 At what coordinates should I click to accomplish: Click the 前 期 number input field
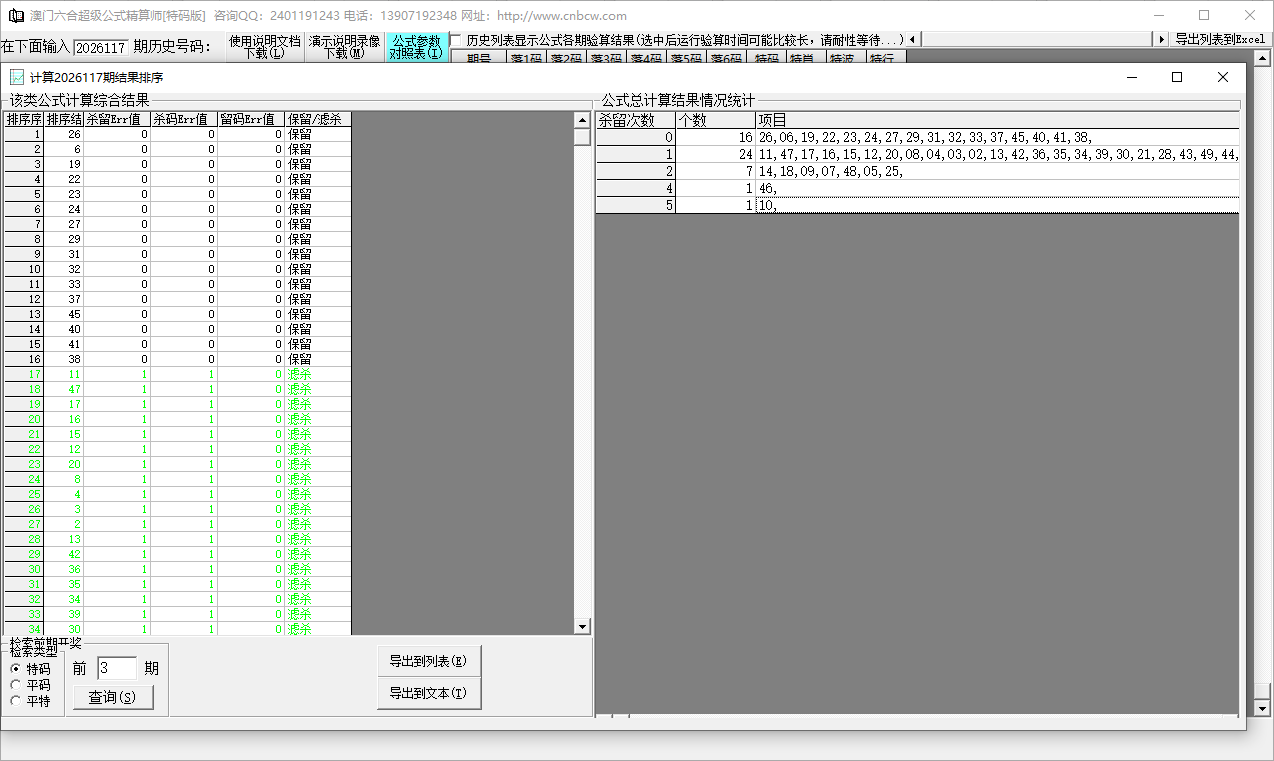(x=117, y=668)
